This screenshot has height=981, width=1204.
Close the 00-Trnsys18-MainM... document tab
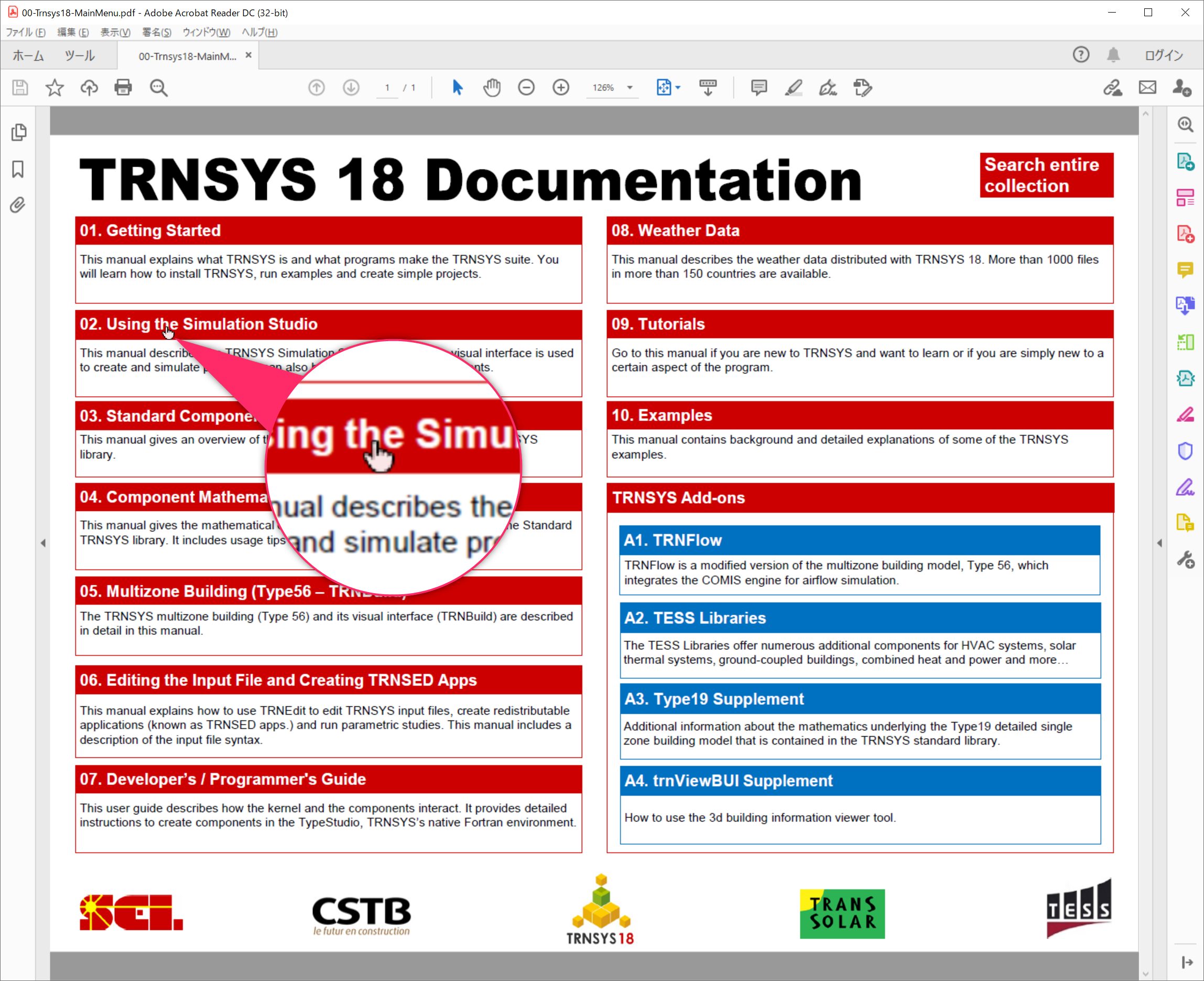click(248, 55)
